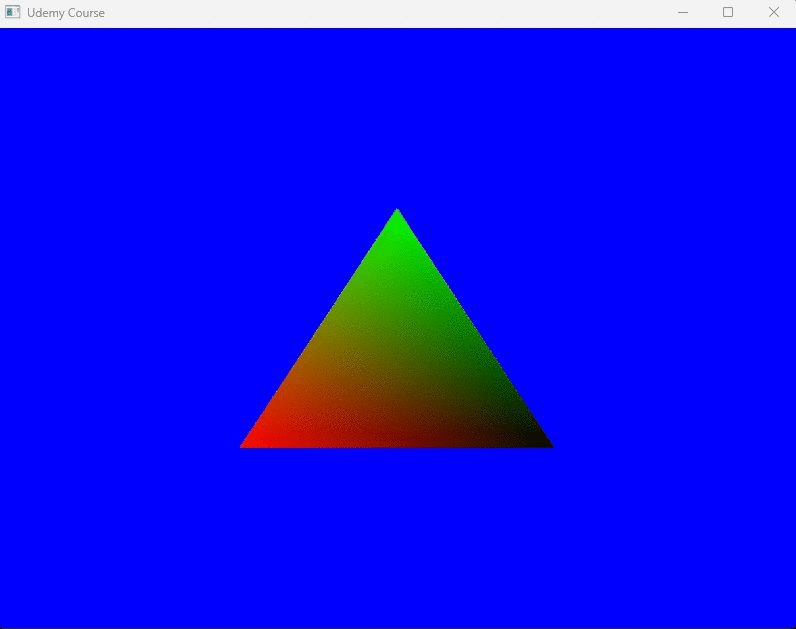
Task: Click the bottom-right corner of the blue canvas
Action: pyautogui.click(x=791, y=623)
